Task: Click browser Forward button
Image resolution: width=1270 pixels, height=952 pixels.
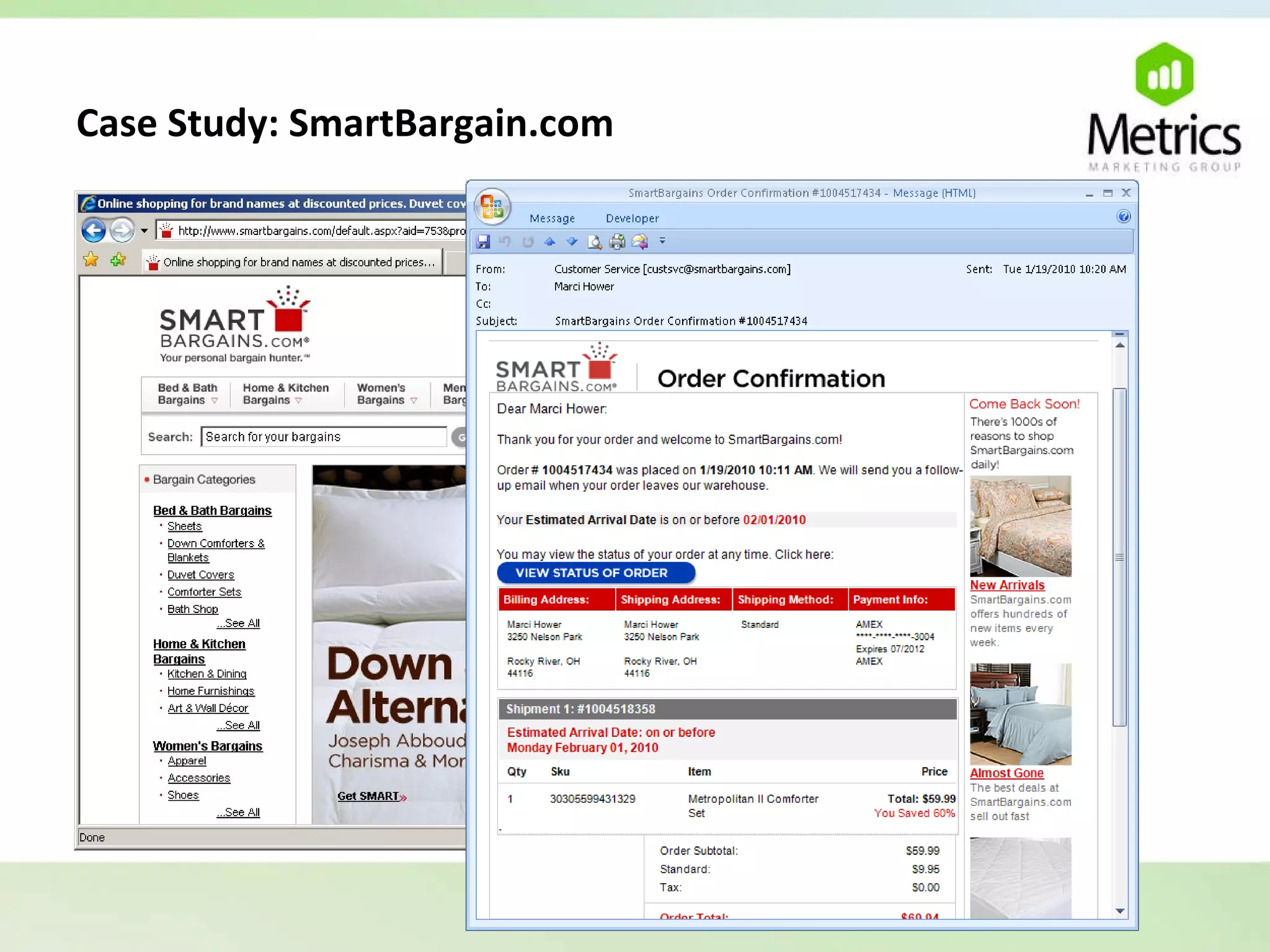Action: pos(122,231)
